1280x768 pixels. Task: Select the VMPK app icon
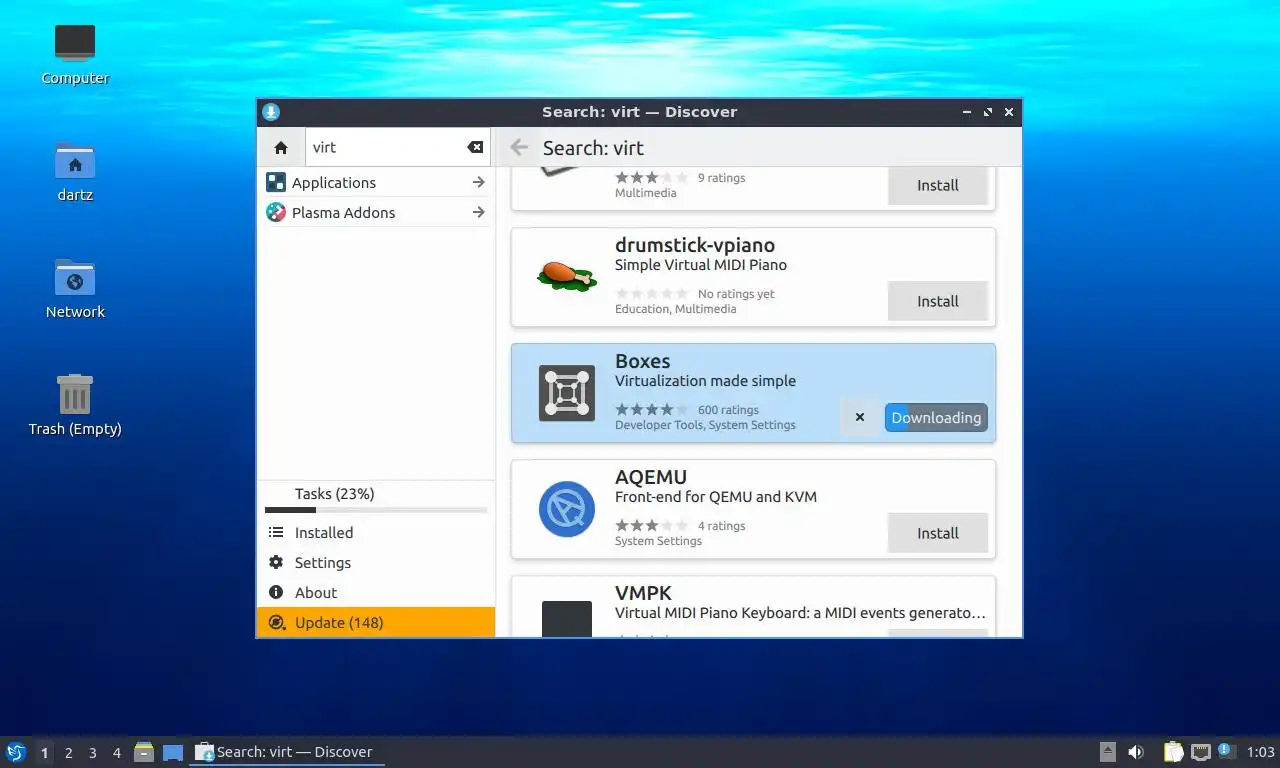pyautogui.click(x=567, y=619)
